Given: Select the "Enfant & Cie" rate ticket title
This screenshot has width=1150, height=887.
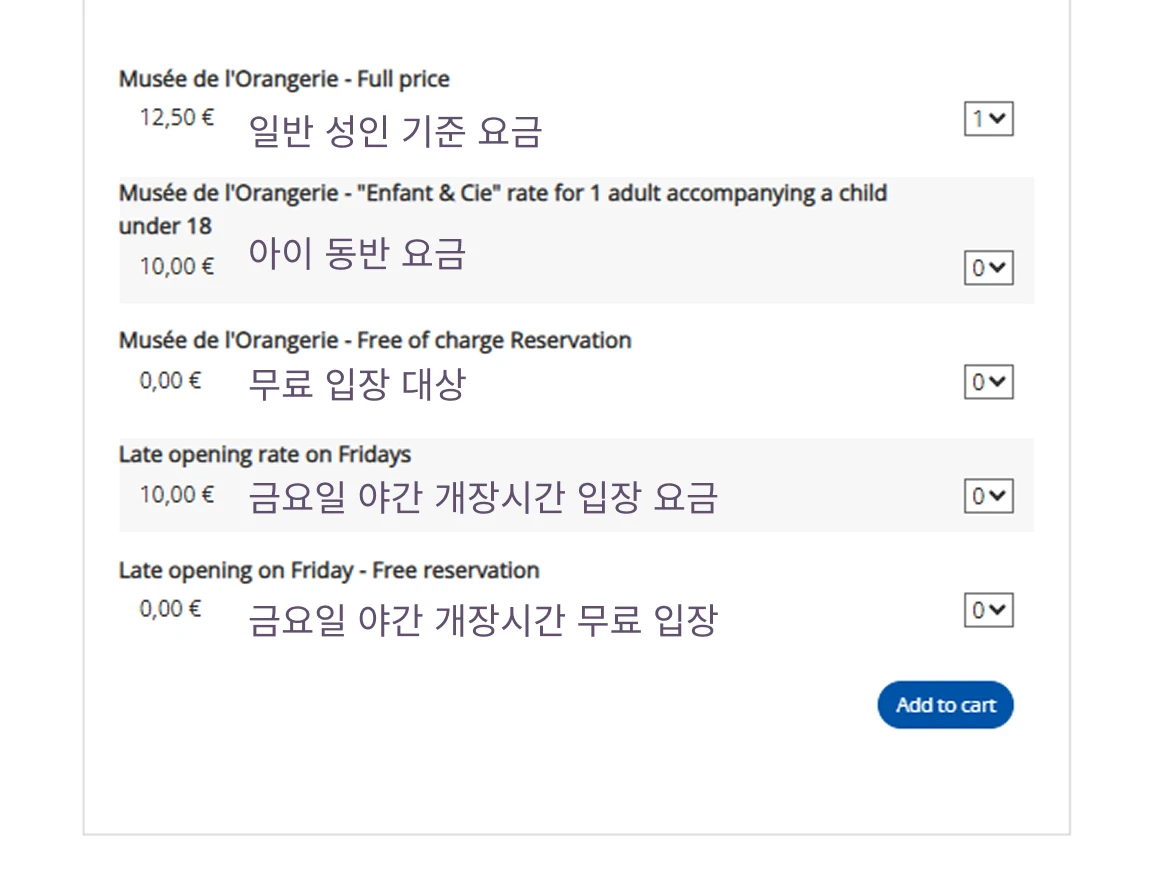Looking at the screenshot, I should 502,193.
